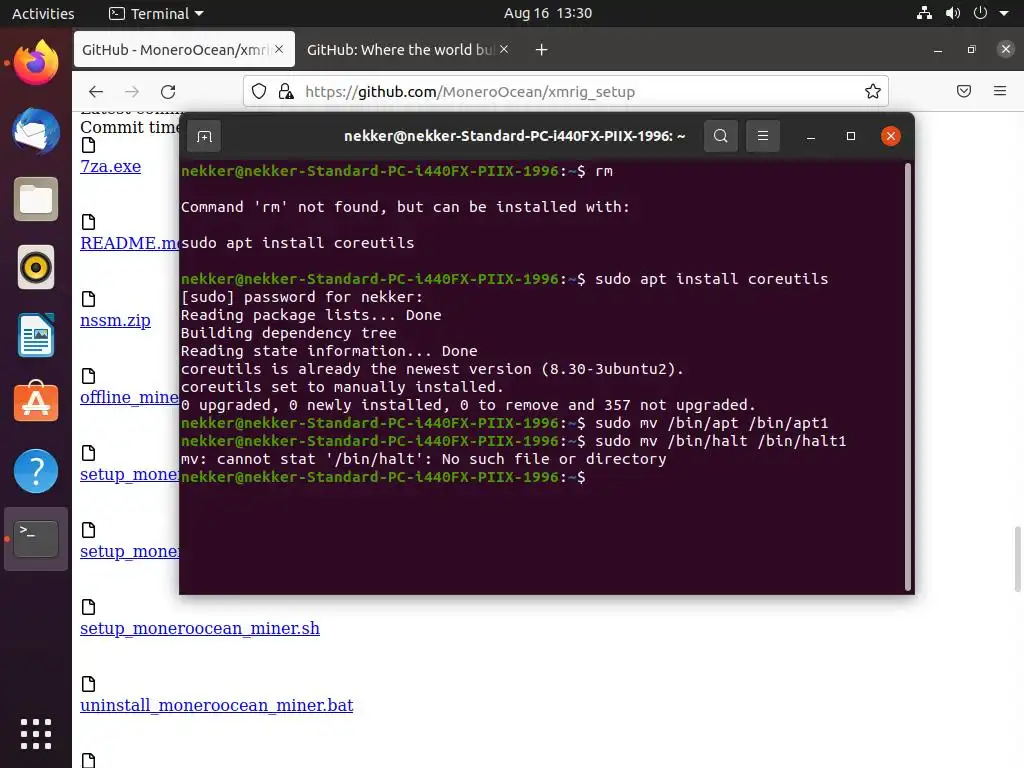This screenshot has height=768, width=1024.
Task: Expand the system menu arrow in top bar
Action: [1004, 13]
